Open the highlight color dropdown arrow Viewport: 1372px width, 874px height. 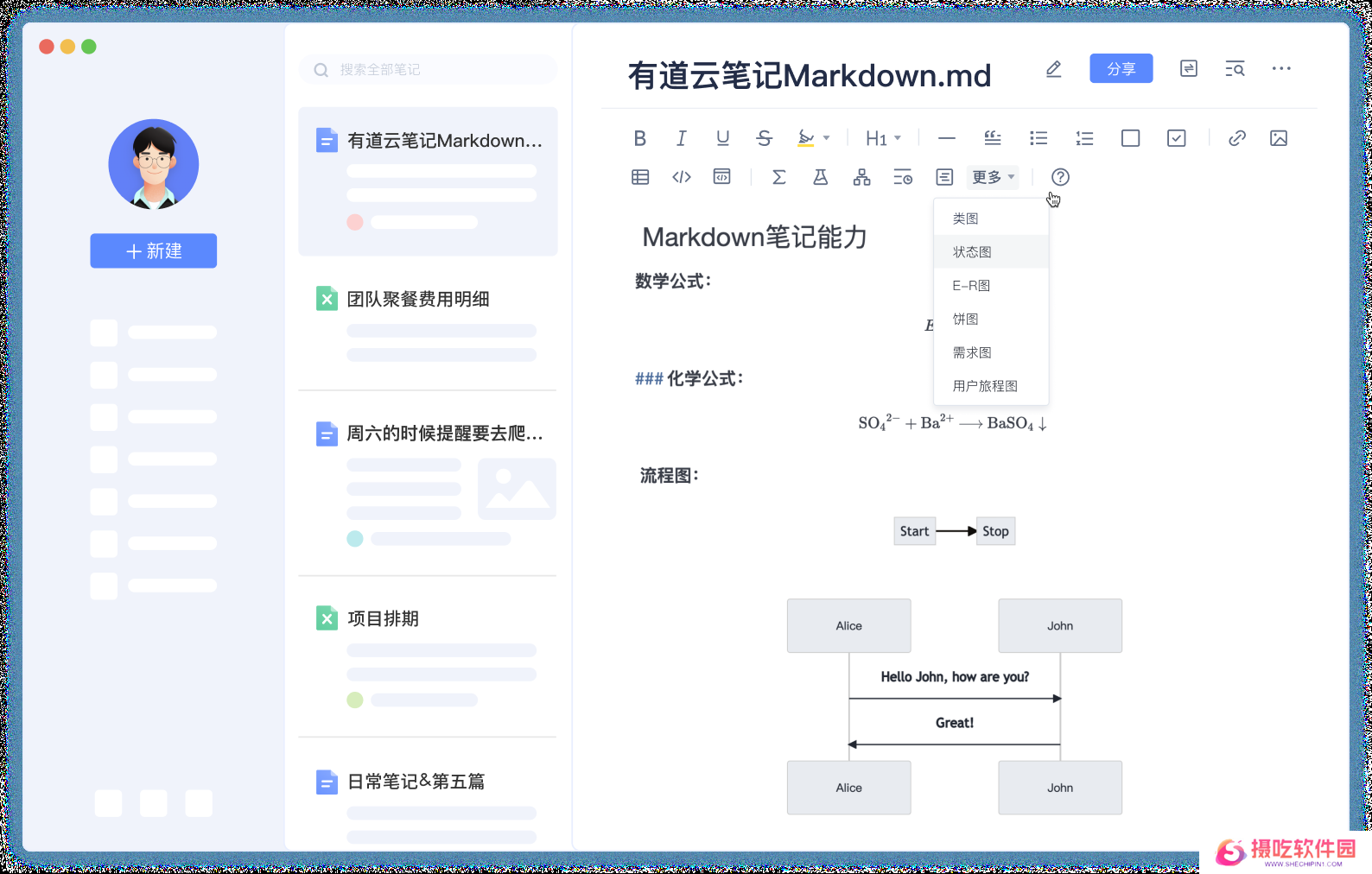pyautogui.click(x=827, y=138)
